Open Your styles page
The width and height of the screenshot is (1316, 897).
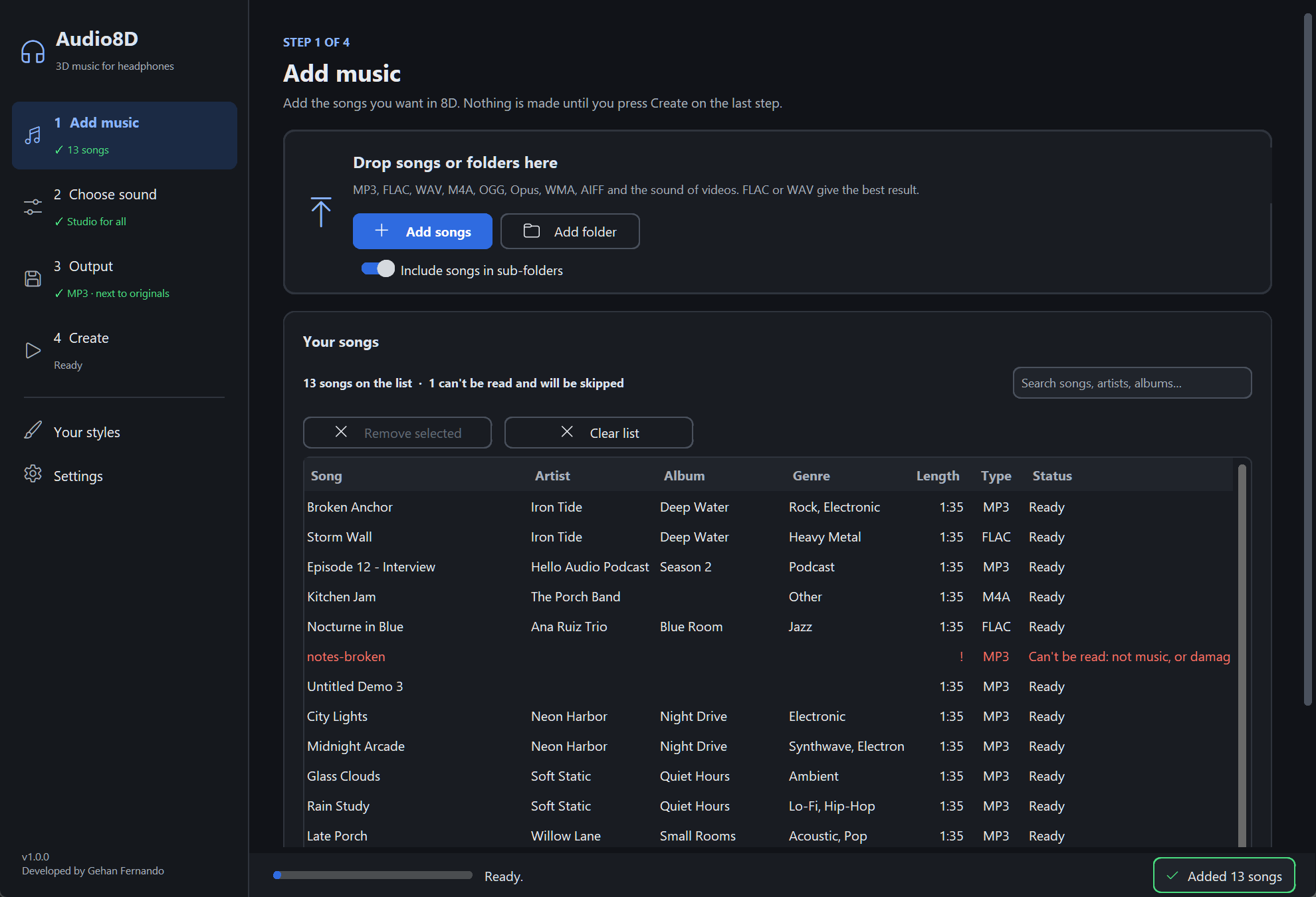click(124, 432)
